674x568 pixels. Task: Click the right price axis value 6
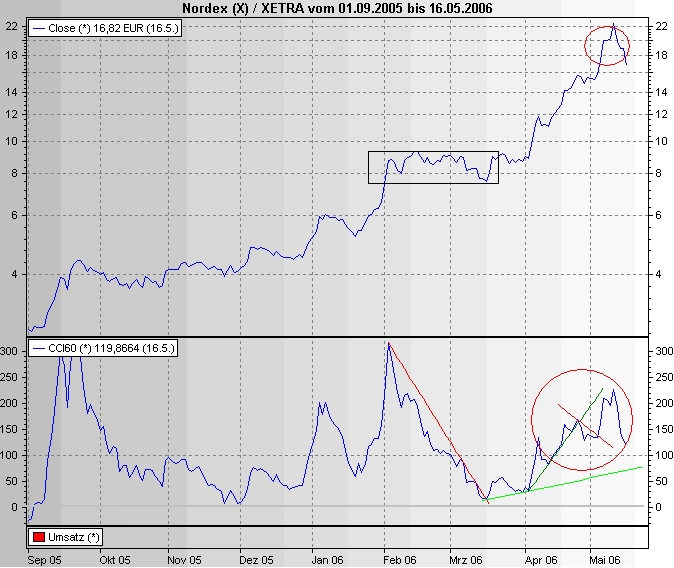pyautogui.click(x=658, y=215)
